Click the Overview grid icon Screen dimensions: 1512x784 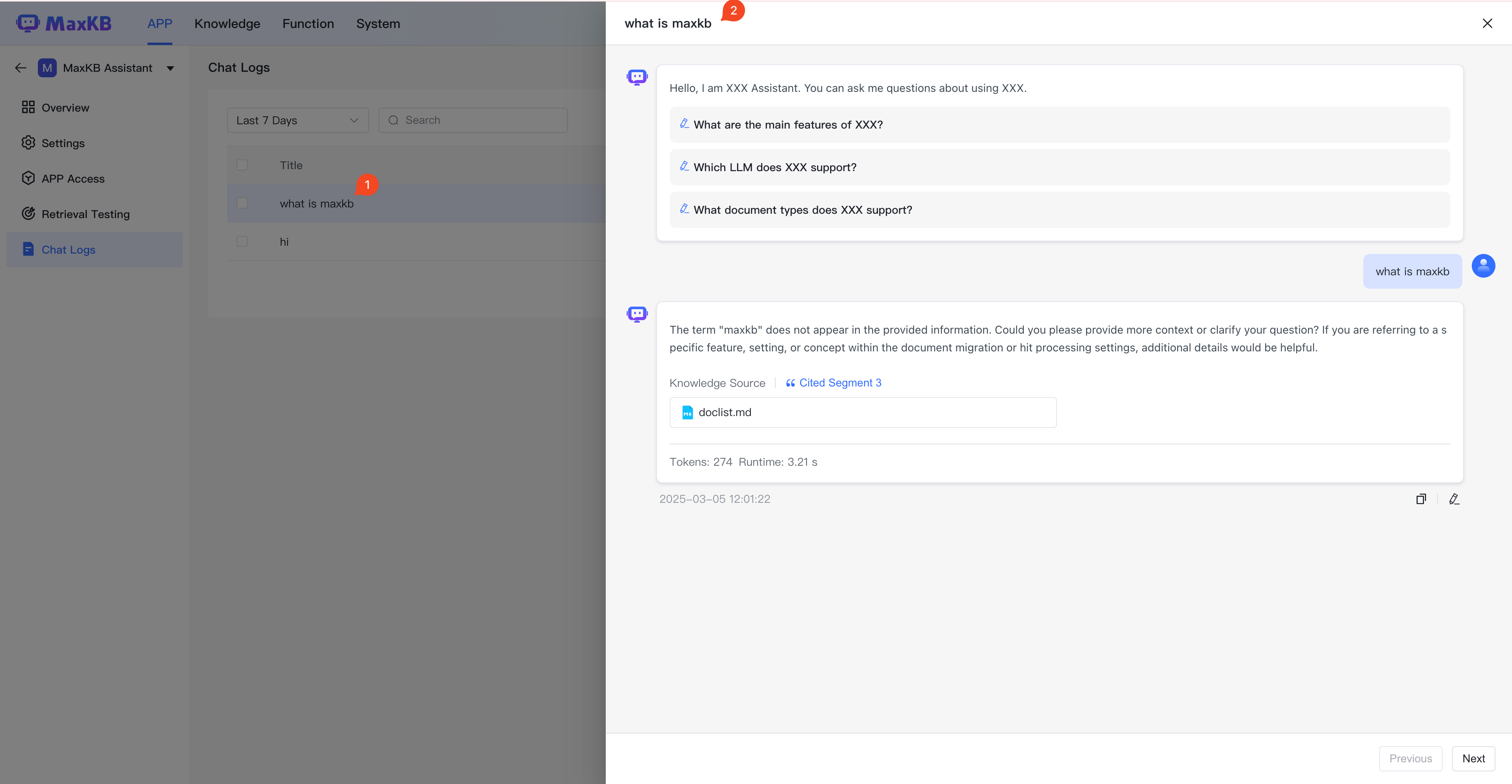(x=28, y=107)
